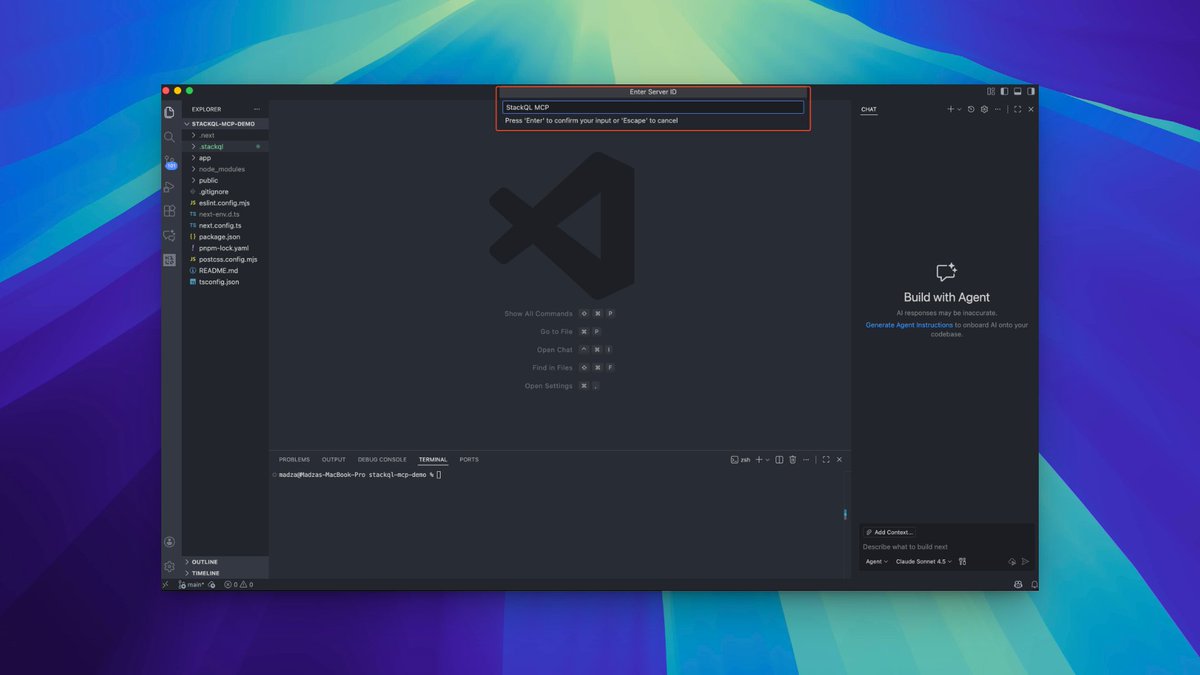Image resolution: width=1200 pixels, height=675 pixels.
Task: Expand the .next folder
Action: pyautogui.click(x=225, y=135)
